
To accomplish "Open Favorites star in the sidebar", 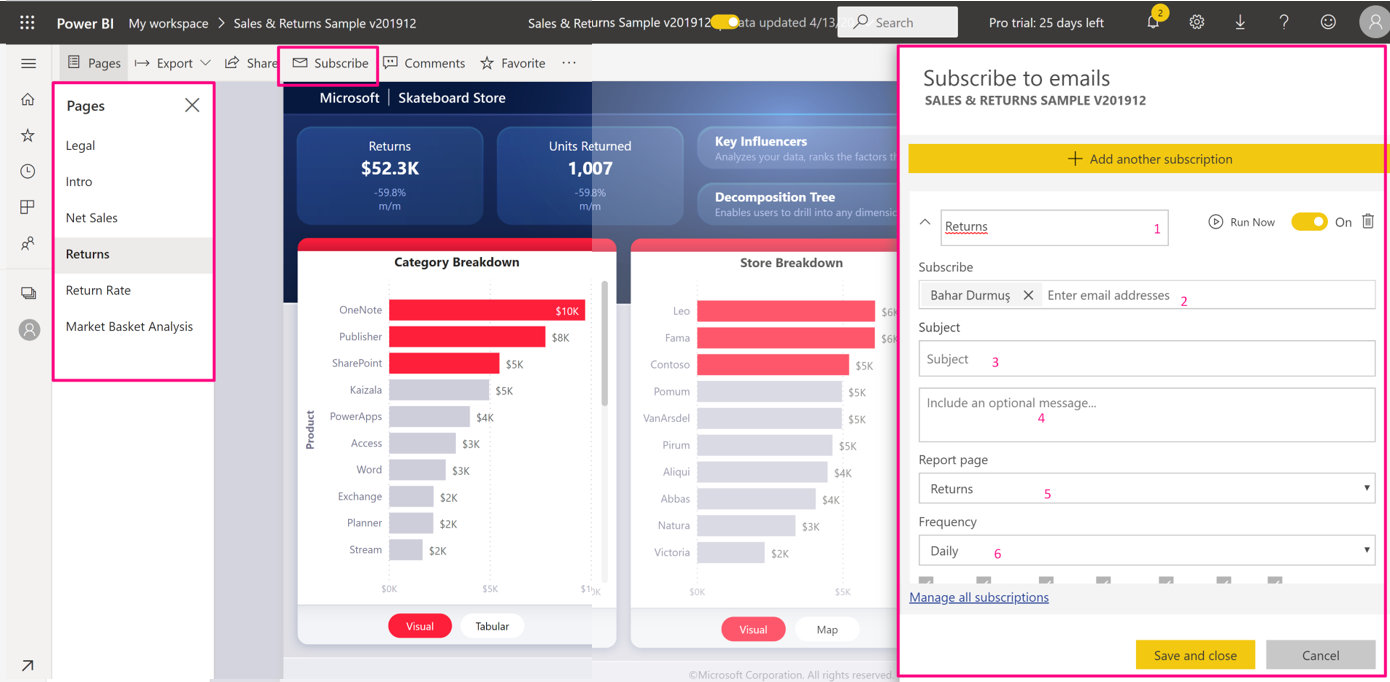I will pos(28,135).
